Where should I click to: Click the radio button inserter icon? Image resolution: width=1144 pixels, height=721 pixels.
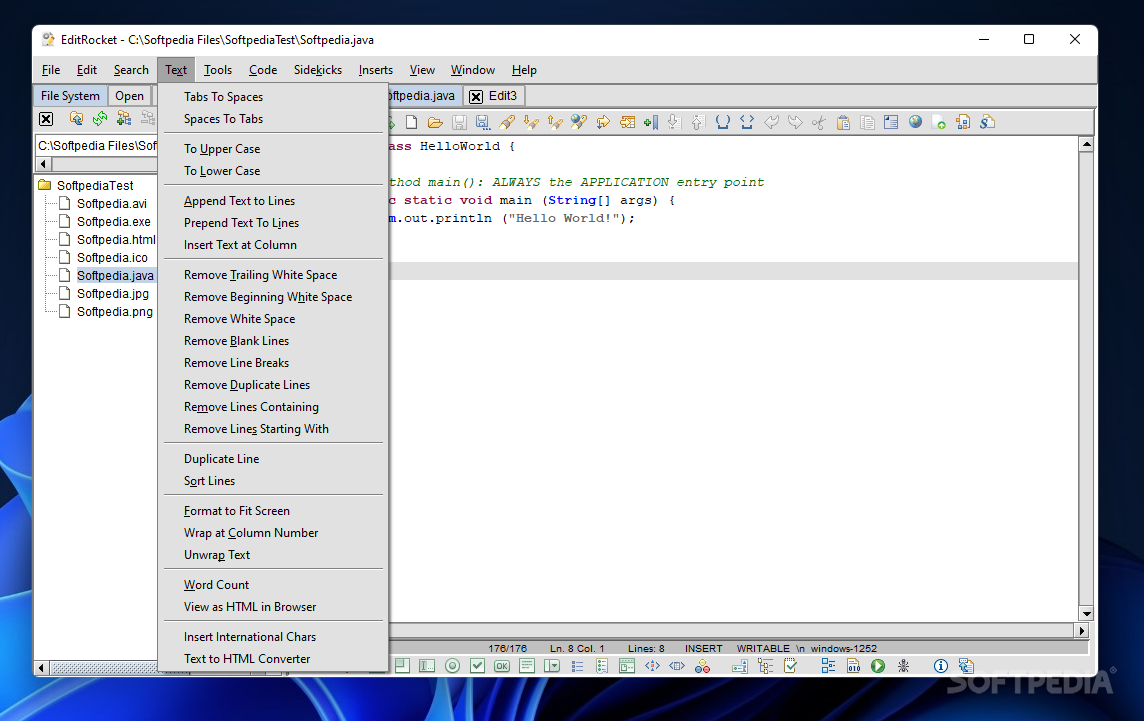(452, 666)
